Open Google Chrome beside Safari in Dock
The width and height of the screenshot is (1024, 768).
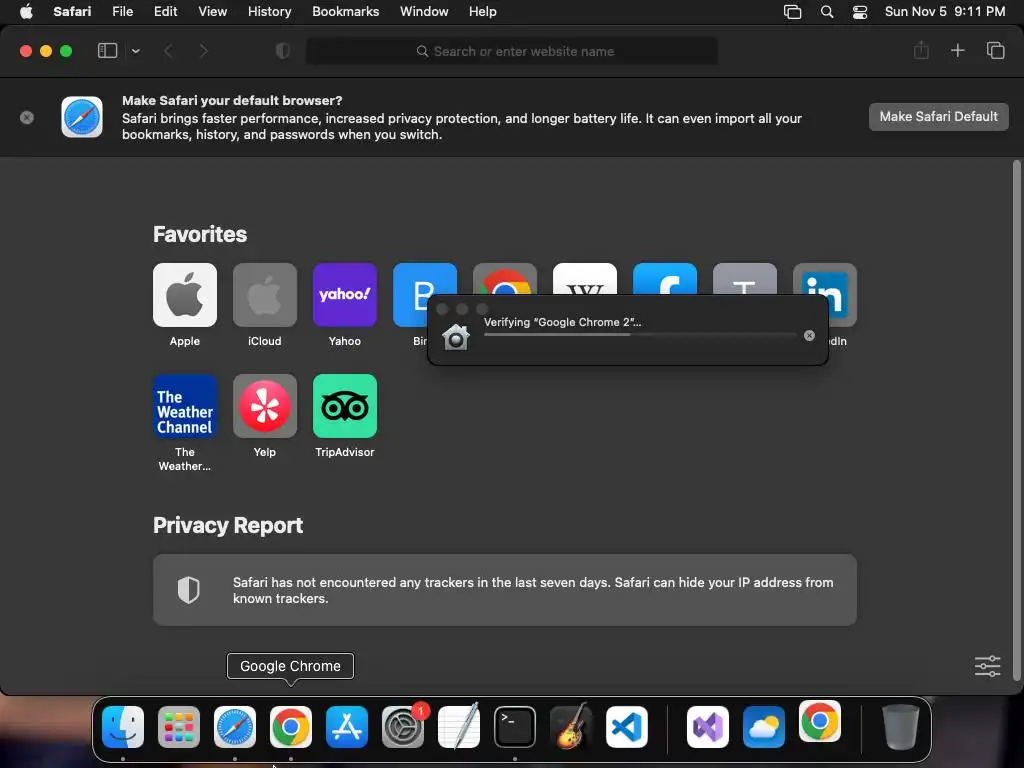click(291, 726)
